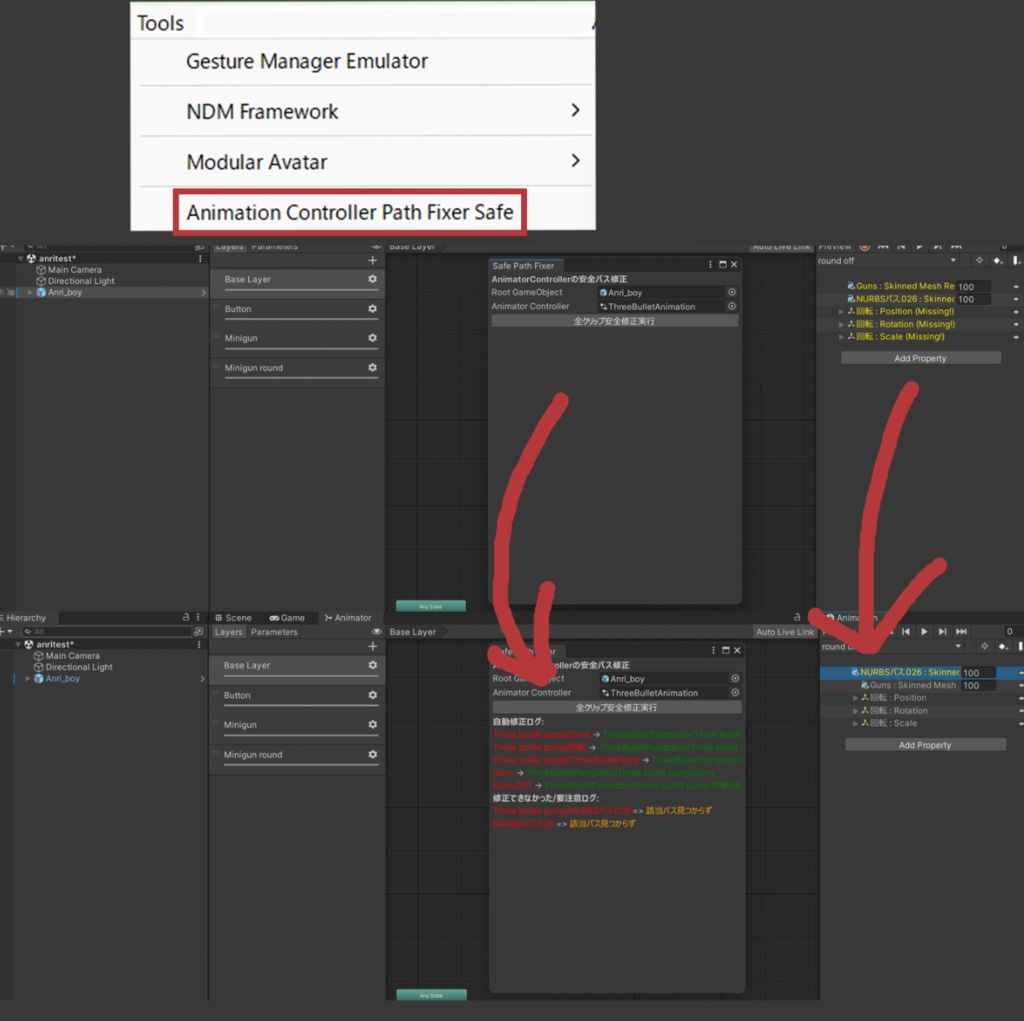Click the Add Property button
This screenshot has width=1024, height=1021.
coord(925,744)
